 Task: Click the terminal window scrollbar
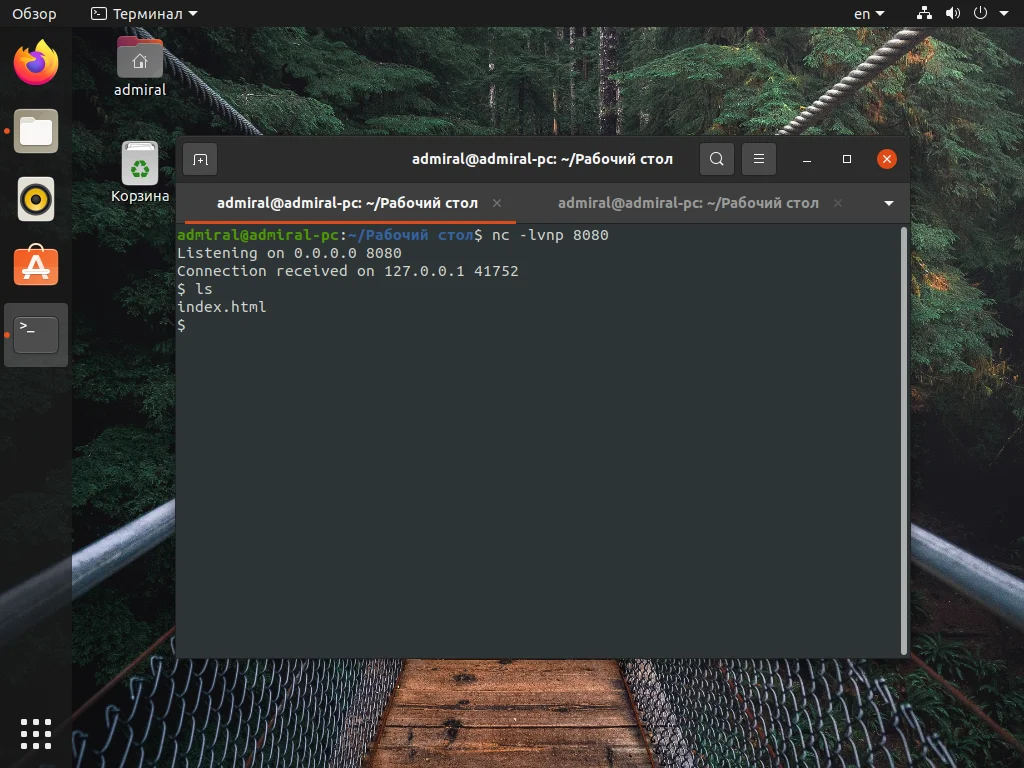click(x=902, y=400)
